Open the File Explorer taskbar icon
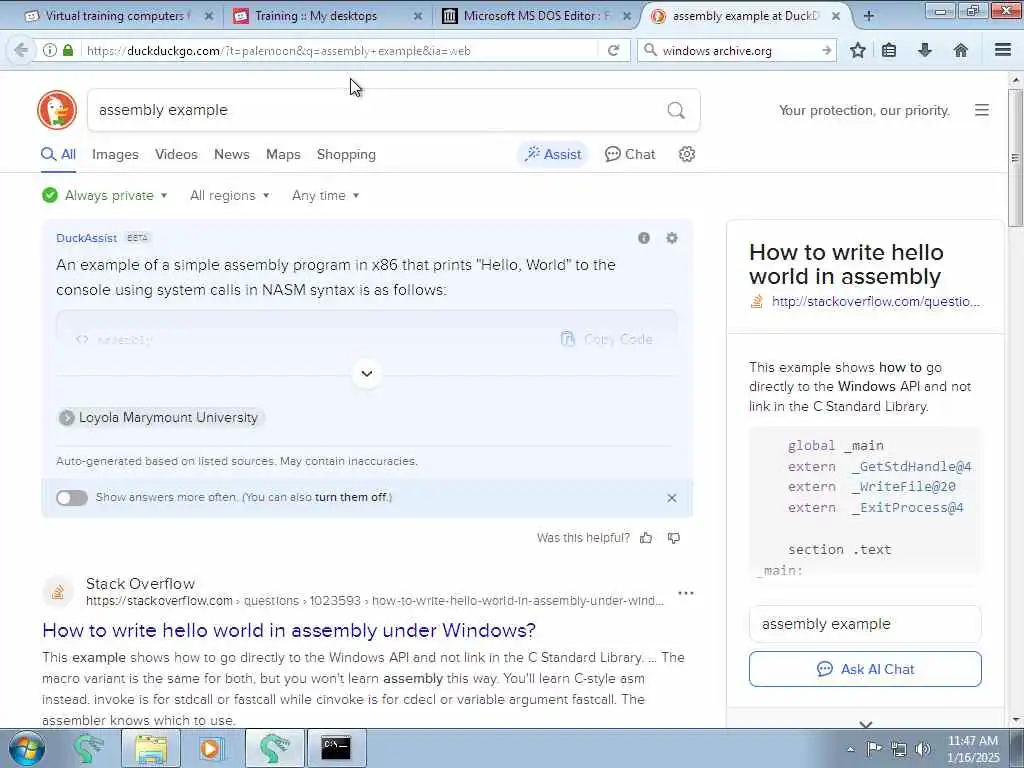 151,748
